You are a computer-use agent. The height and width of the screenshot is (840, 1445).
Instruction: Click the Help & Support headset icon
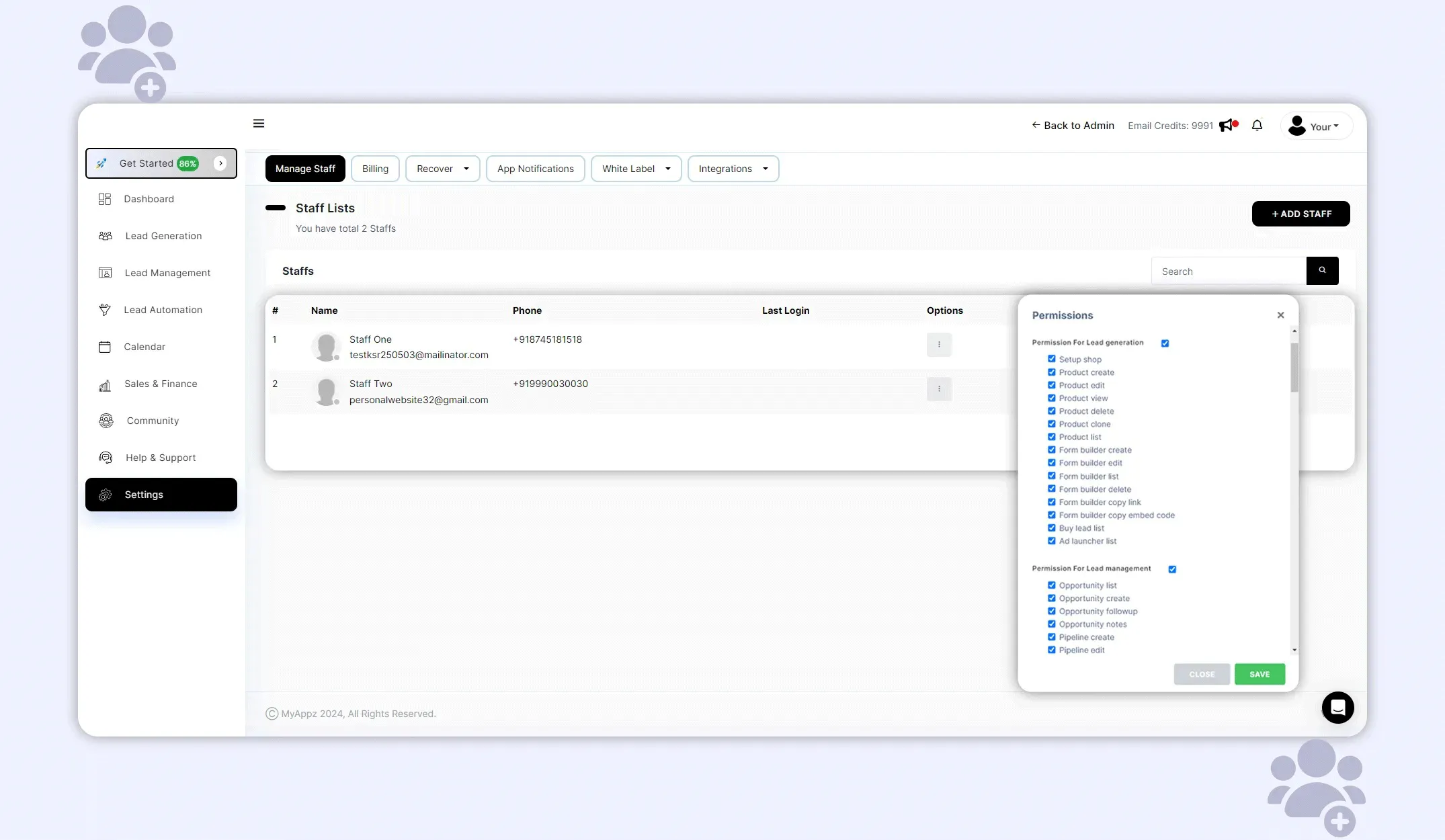click(x=106, y=458)
